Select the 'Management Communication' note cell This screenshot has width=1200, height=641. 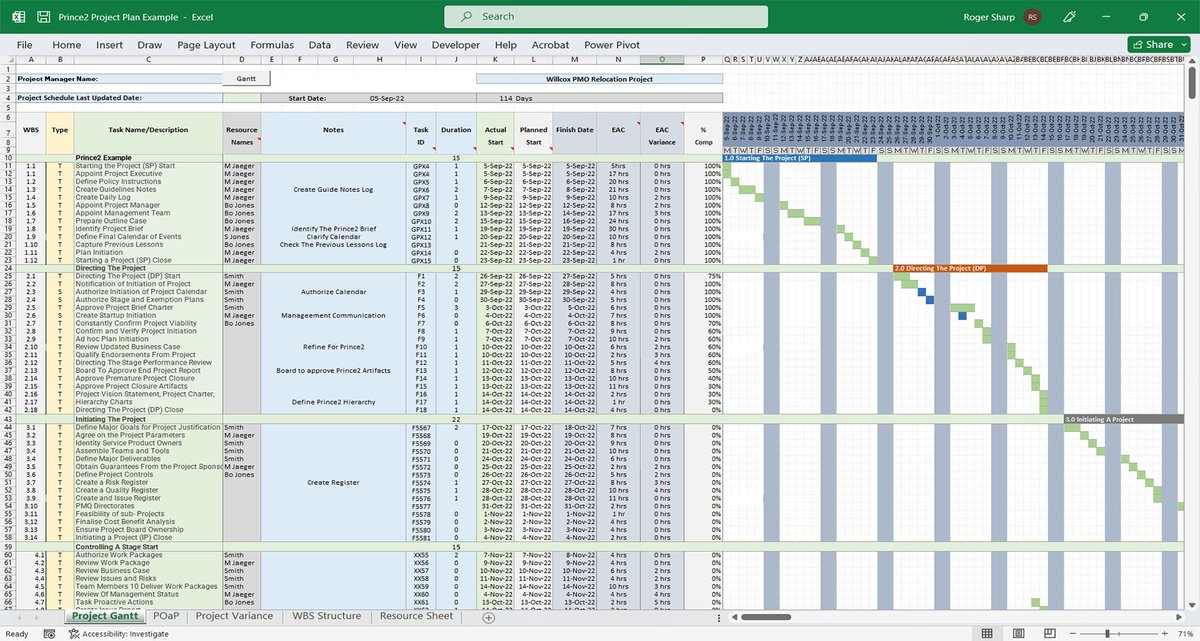click(333, 315)
